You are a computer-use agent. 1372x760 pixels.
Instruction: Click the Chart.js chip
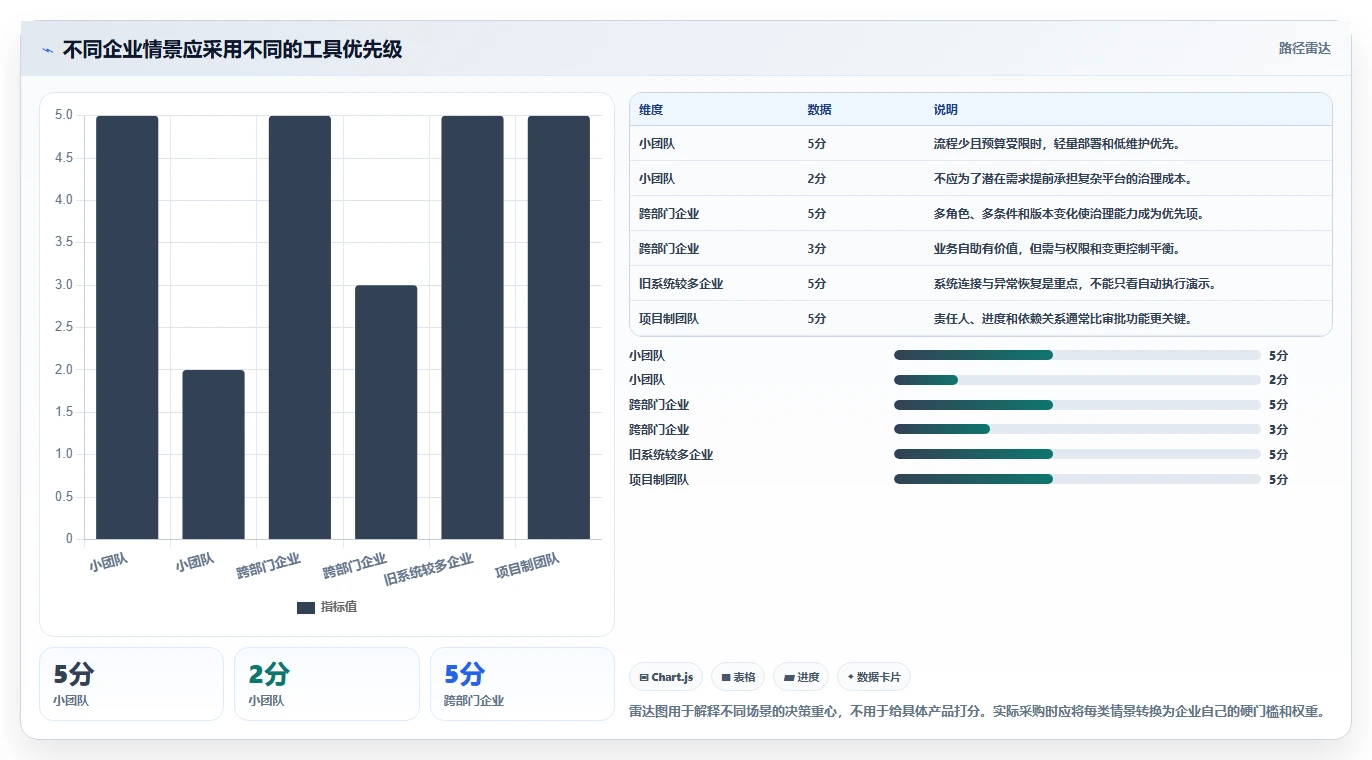(666, 677)
